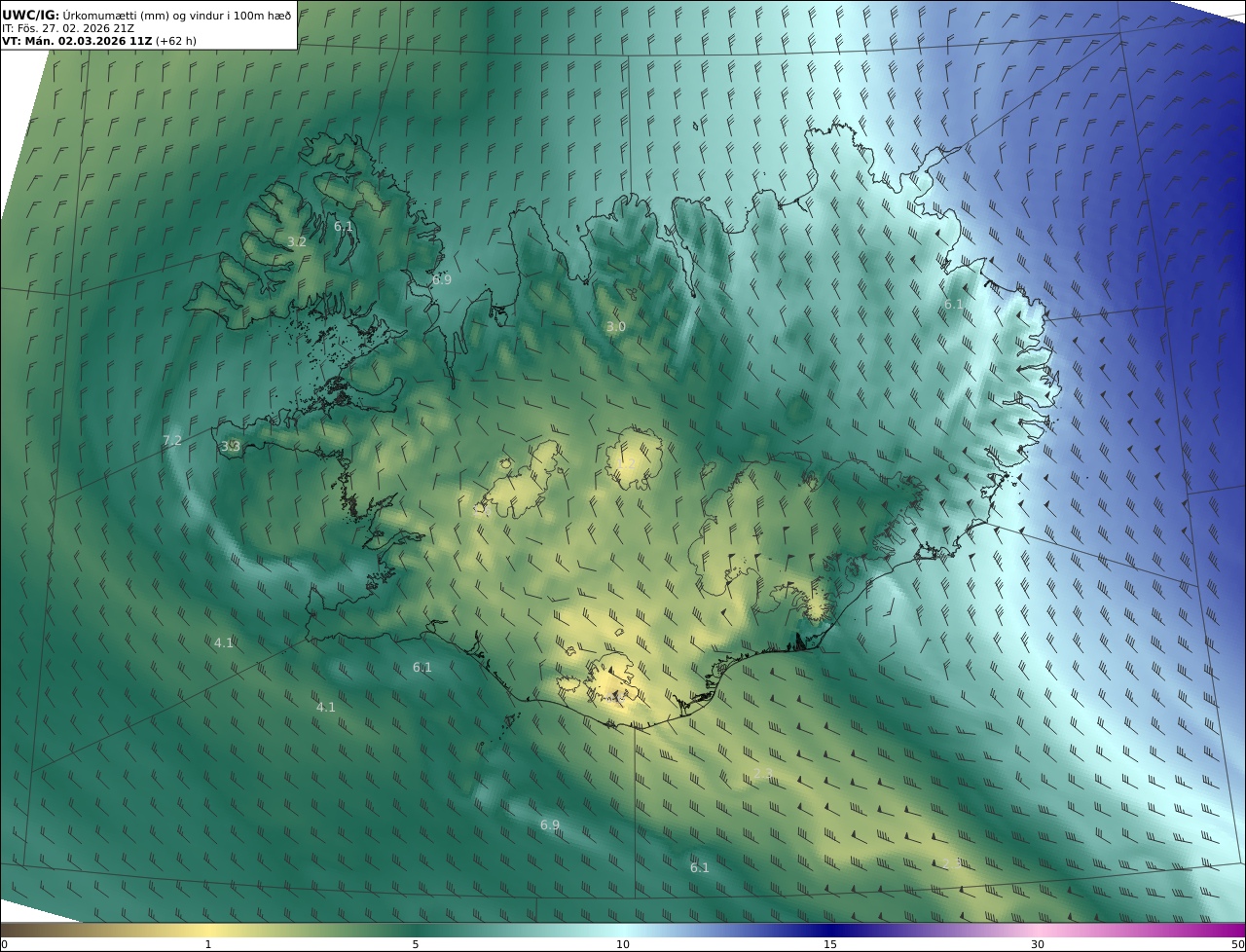Viewport: 1246px width, 952px height.
Task: Click the 3.0 value label on the map
Action: pyautogui.click(x=616, y=327)
